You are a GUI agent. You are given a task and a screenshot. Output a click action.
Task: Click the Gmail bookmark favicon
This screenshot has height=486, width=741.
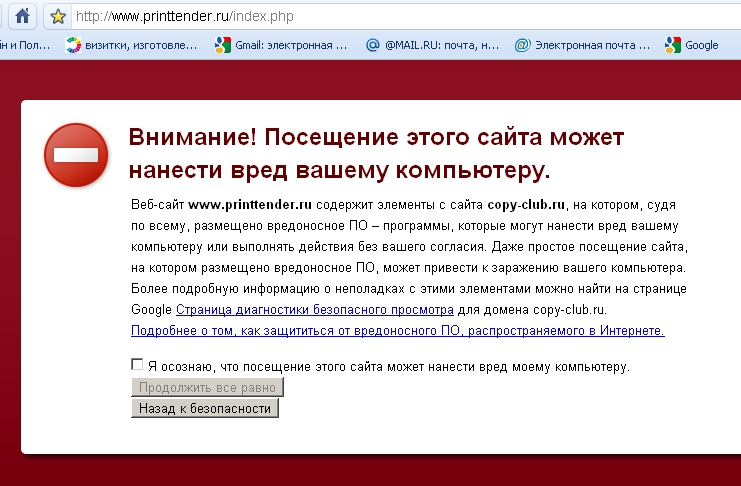pos(222,45)
